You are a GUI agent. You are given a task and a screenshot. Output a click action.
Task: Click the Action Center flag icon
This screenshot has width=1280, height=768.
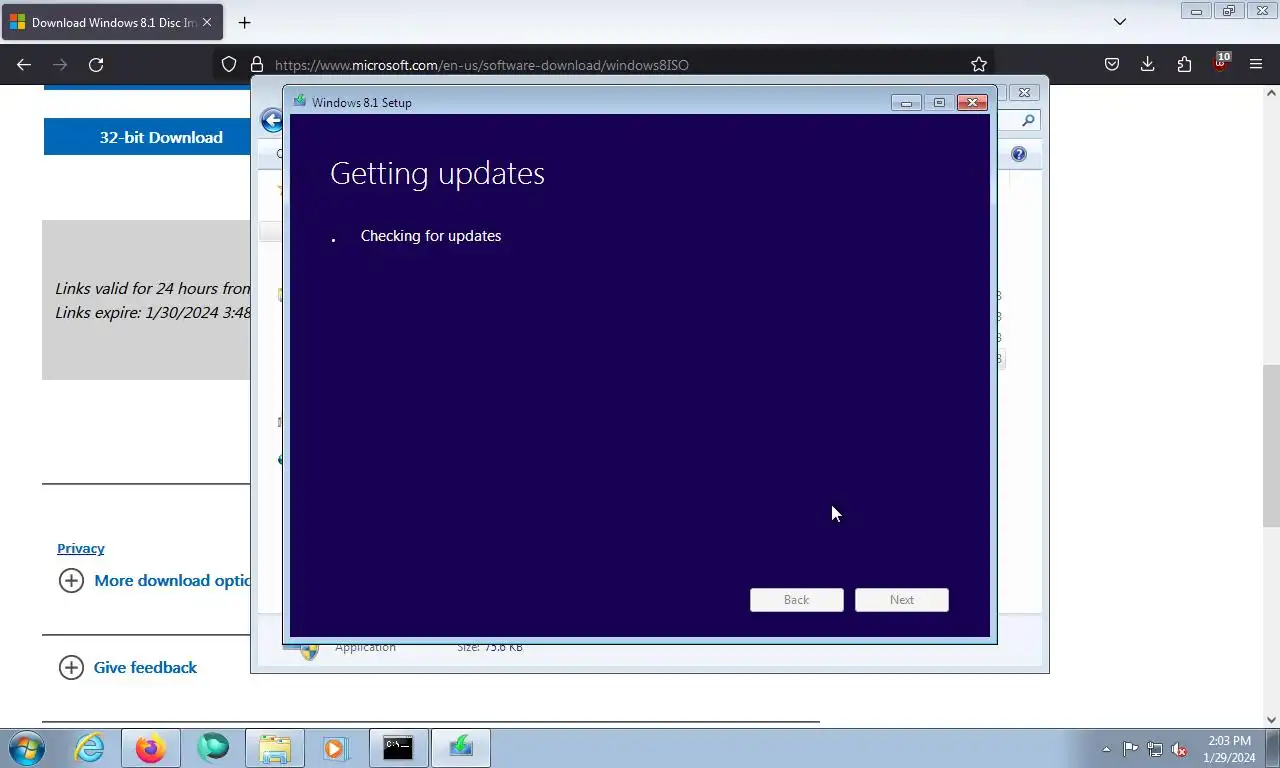(1131, 748)
